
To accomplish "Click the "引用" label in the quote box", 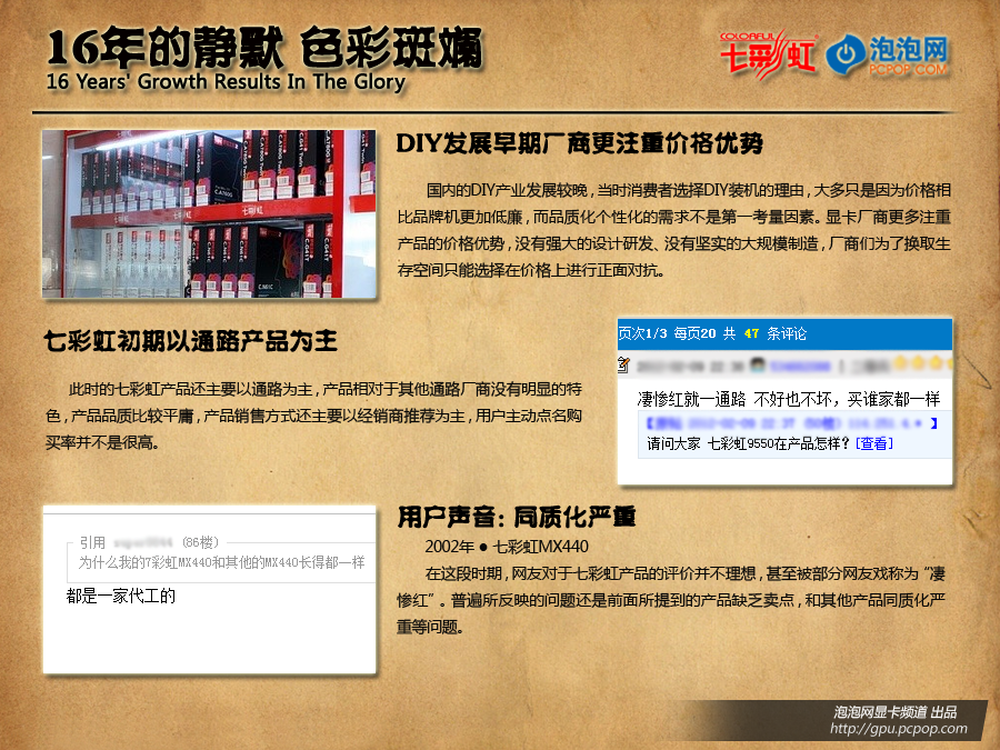I will 92,543.
